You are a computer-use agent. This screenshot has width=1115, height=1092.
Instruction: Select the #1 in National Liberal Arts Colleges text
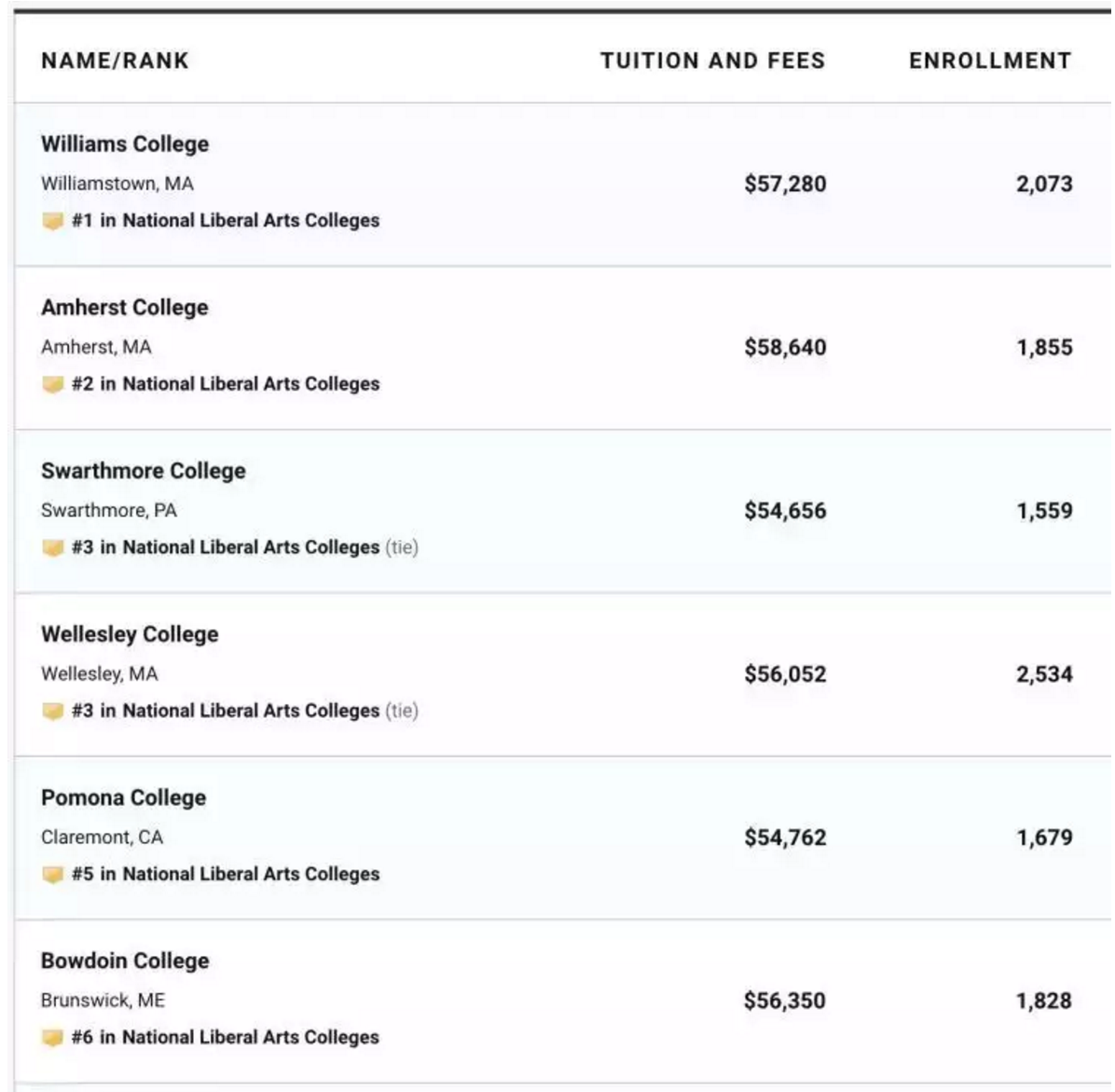point(226,221)
